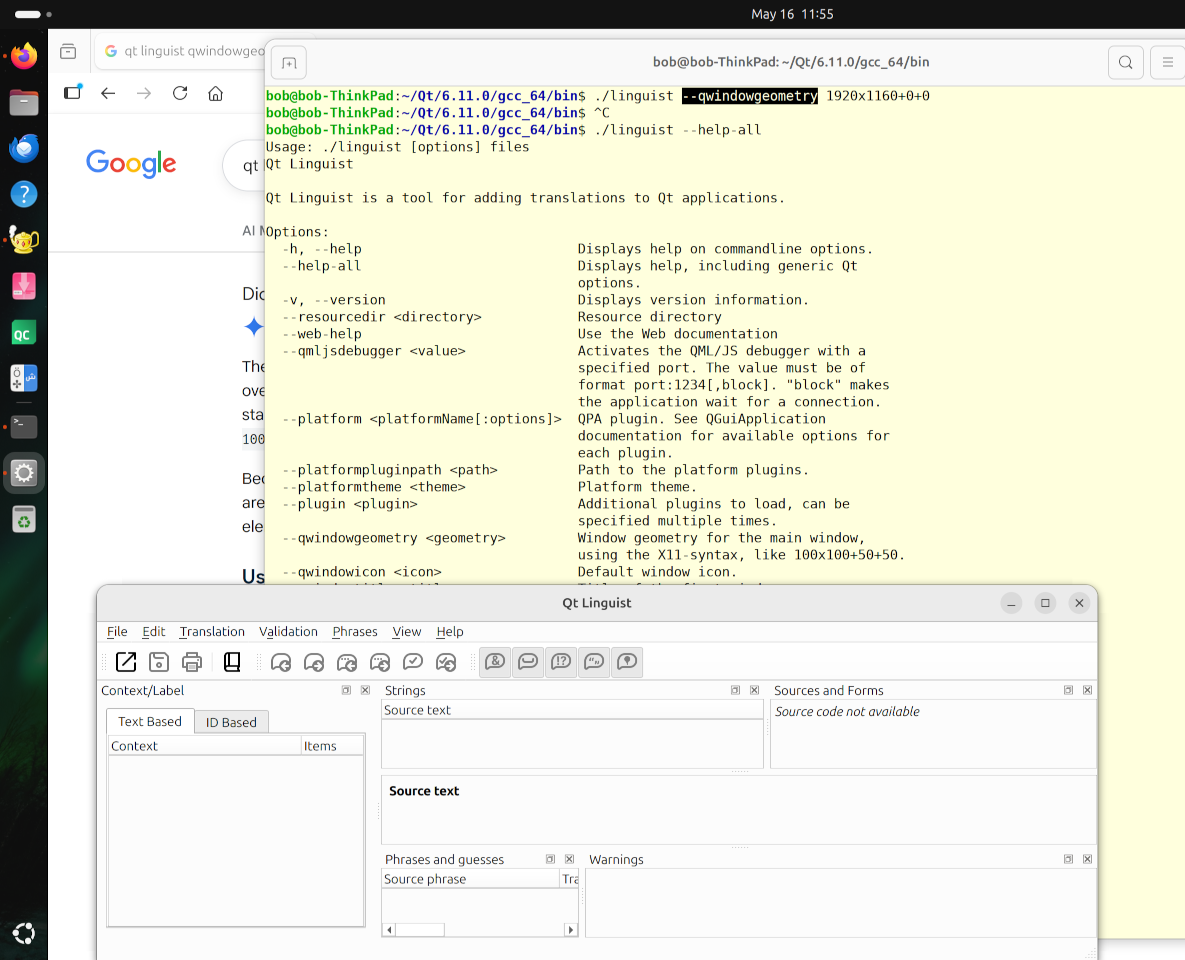Close the Context/Label dock panel
This screenshot has height=960, width=1185.
tap(365, 690)
